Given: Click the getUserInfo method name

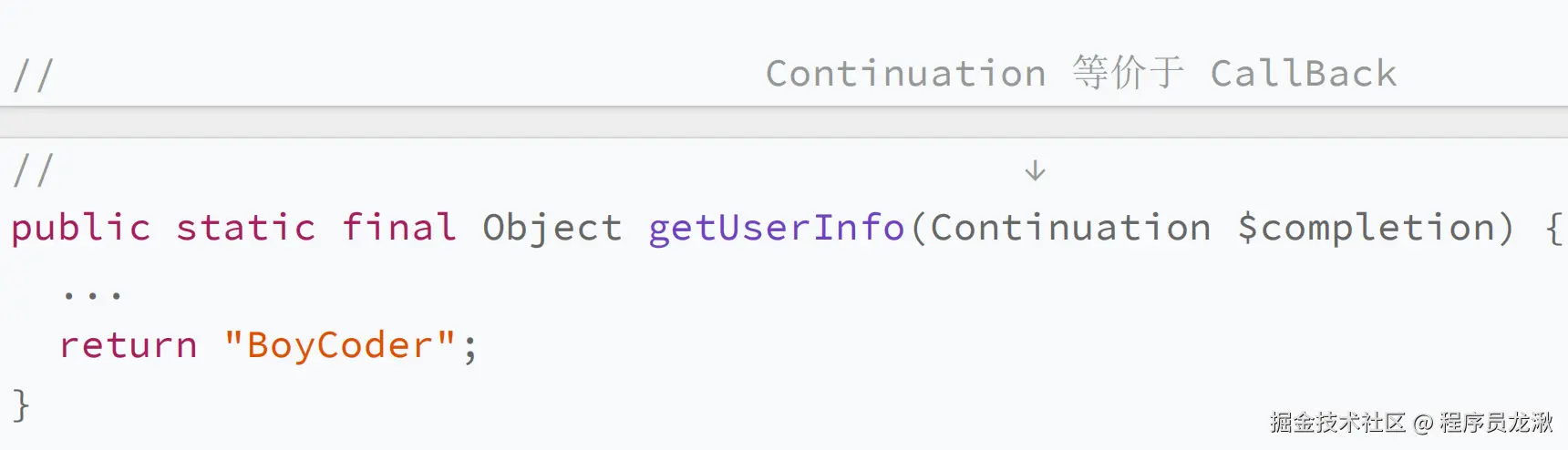Looking at the screenshot, I should coord(776,228).
